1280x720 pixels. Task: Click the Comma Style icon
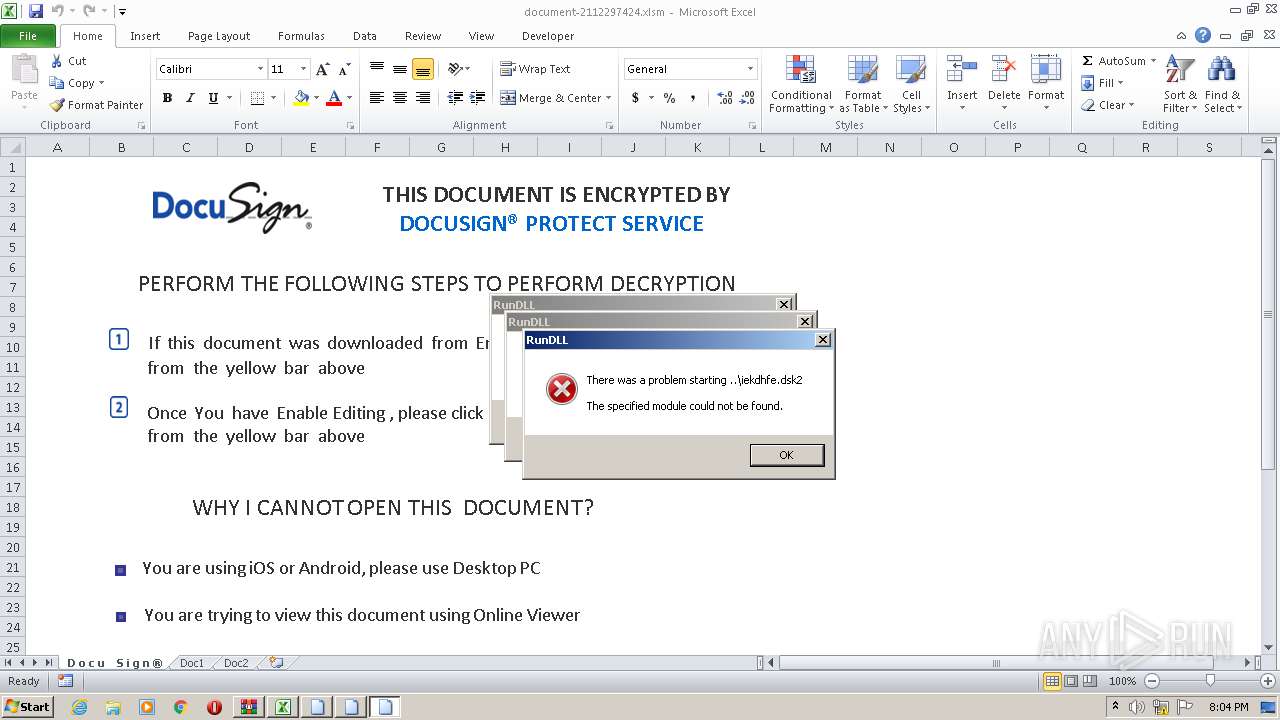coord(692,98)
